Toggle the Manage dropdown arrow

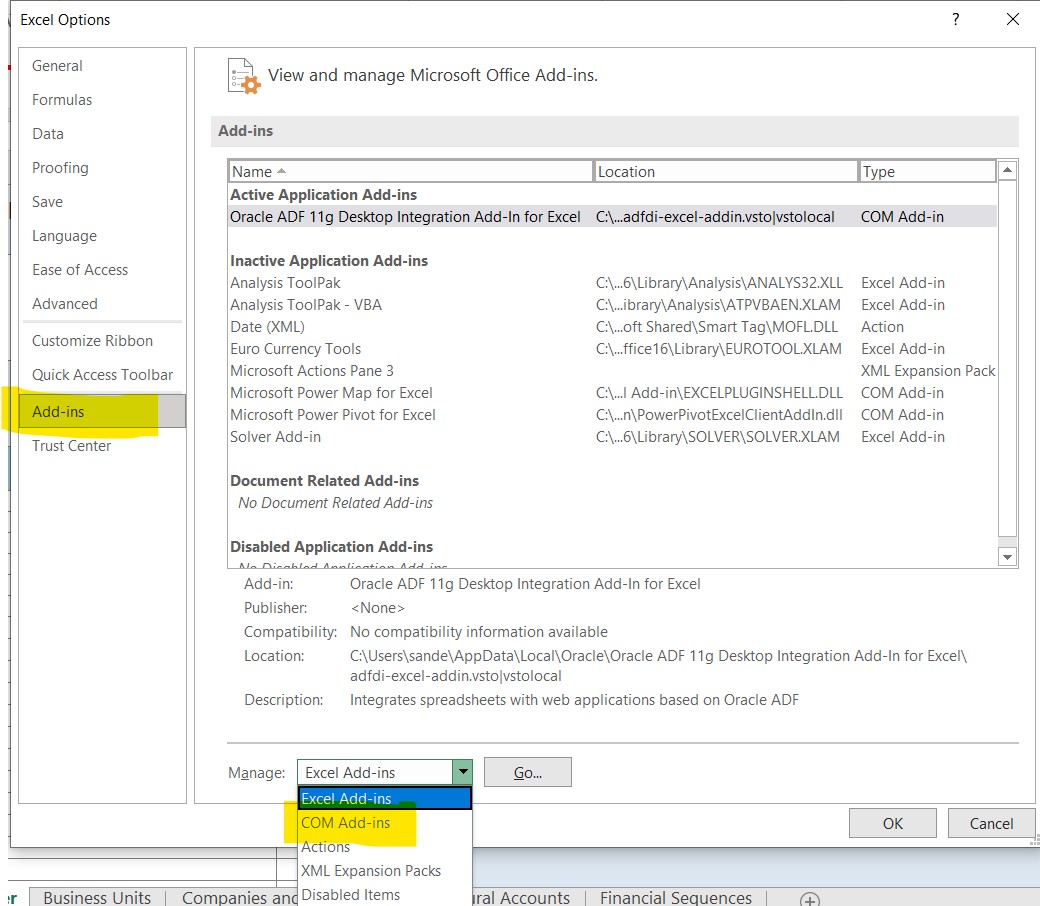pos(462,772)
